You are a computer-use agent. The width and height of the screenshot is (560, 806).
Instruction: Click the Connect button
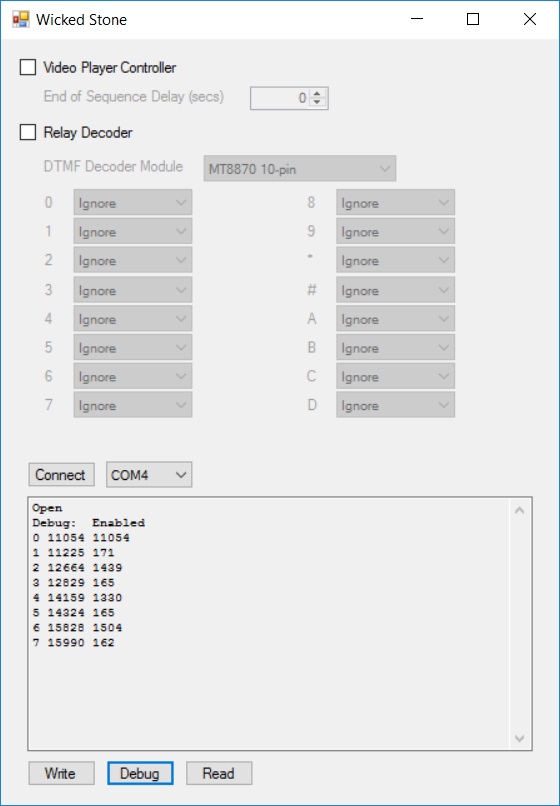click(x=62, y=474)
